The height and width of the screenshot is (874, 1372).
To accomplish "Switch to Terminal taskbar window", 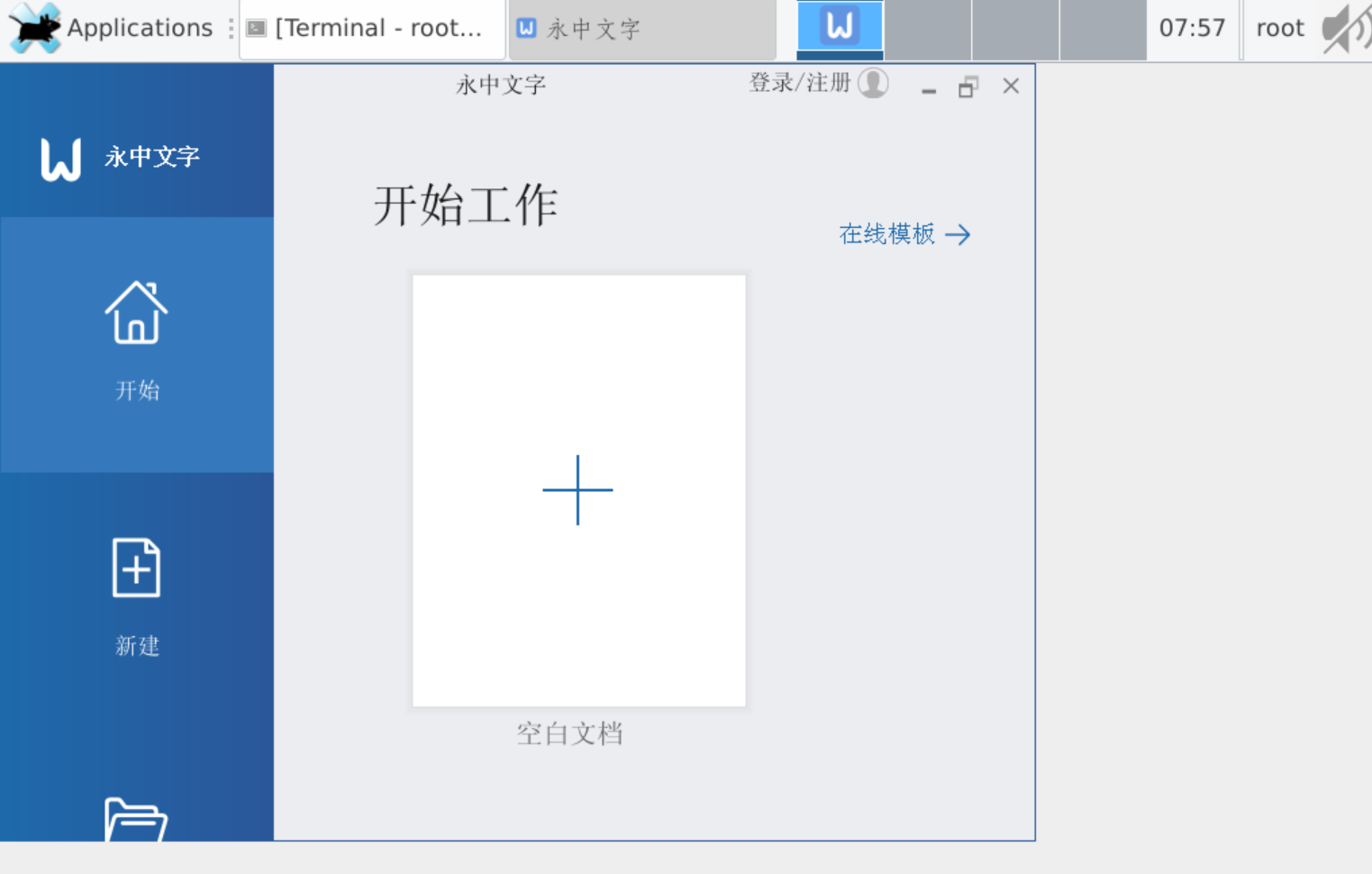I will click(x=372, y=29).
